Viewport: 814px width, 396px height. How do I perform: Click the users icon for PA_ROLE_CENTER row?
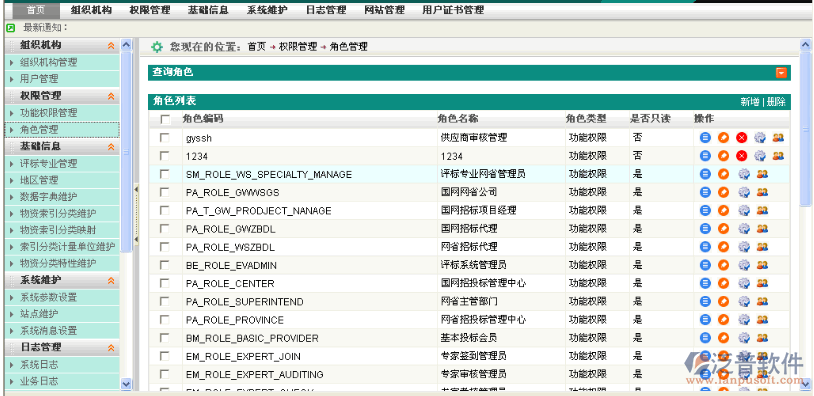(x=762, y=283)
